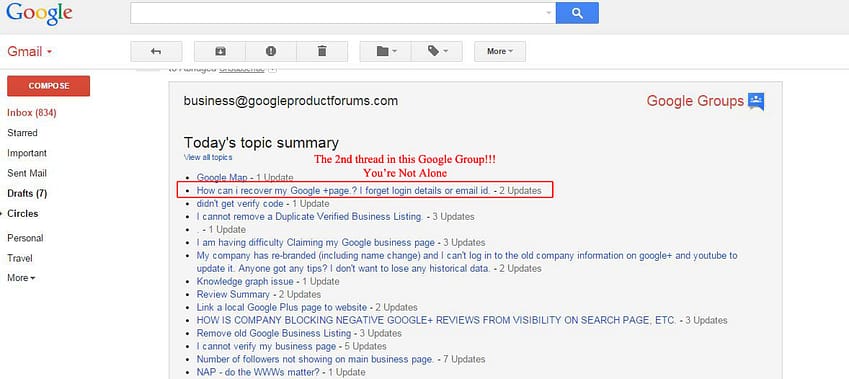Screen dimensions: 849x379
Task: Open 'Remove old Google Business Listing' topic
Action: click(x=274, y=334)
